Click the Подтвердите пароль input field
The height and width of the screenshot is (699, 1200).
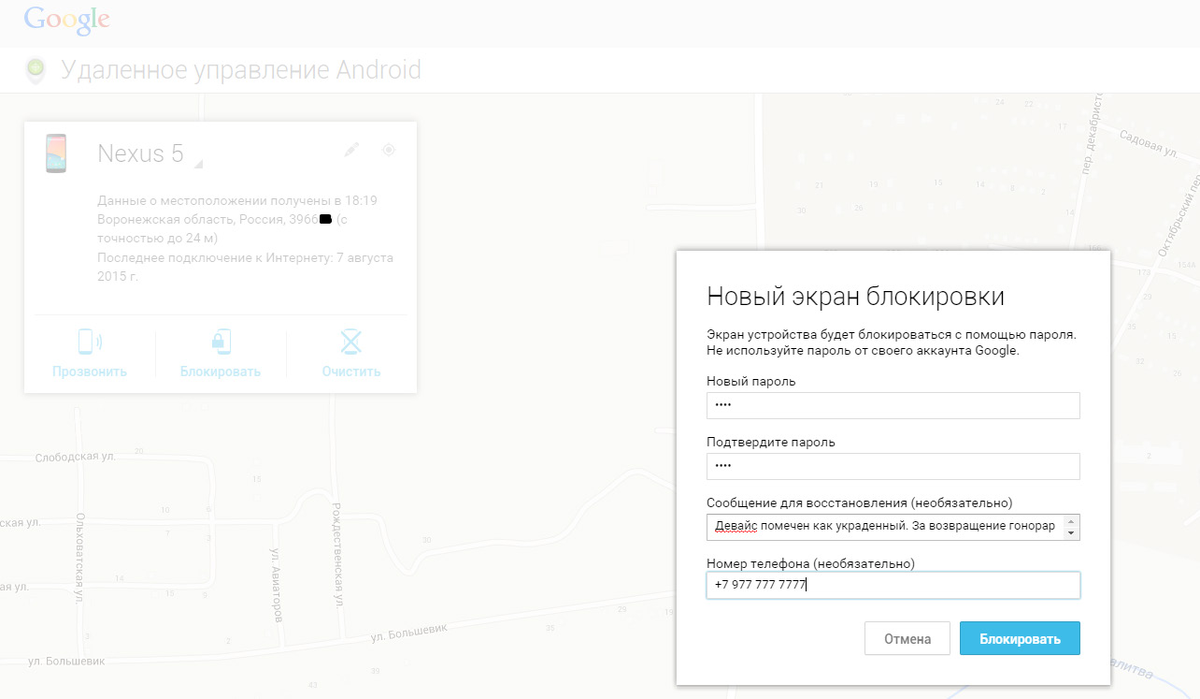893,466
